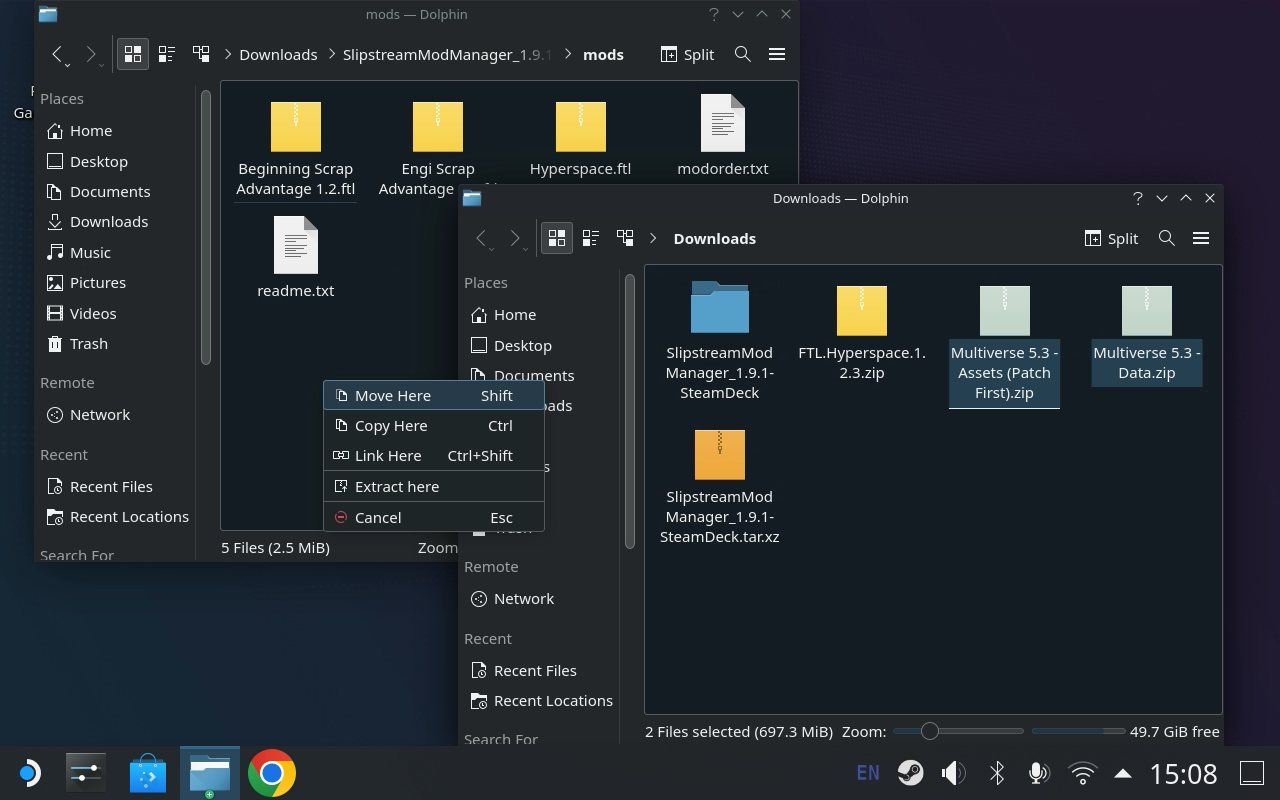Select modorder.txt in mods window
Screen dimensions: 1280x800
[x=722, y=136]
